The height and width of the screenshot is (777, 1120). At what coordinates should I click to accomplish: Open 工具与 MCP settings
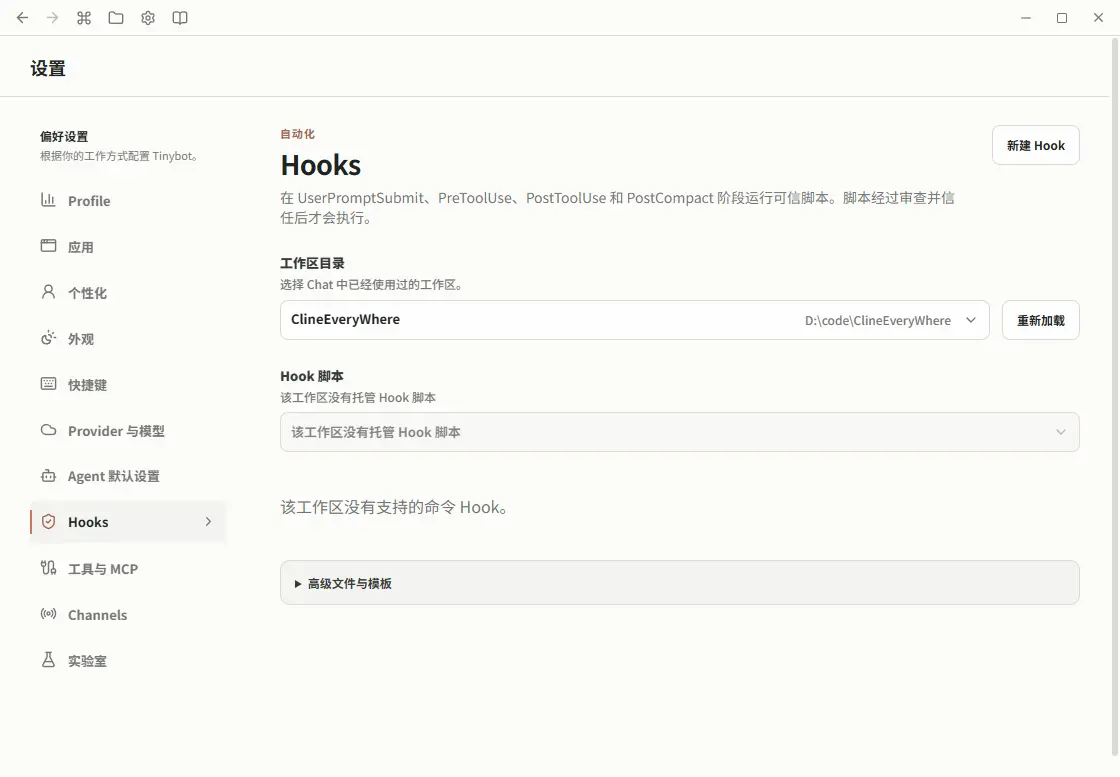(x=128, y=568)
